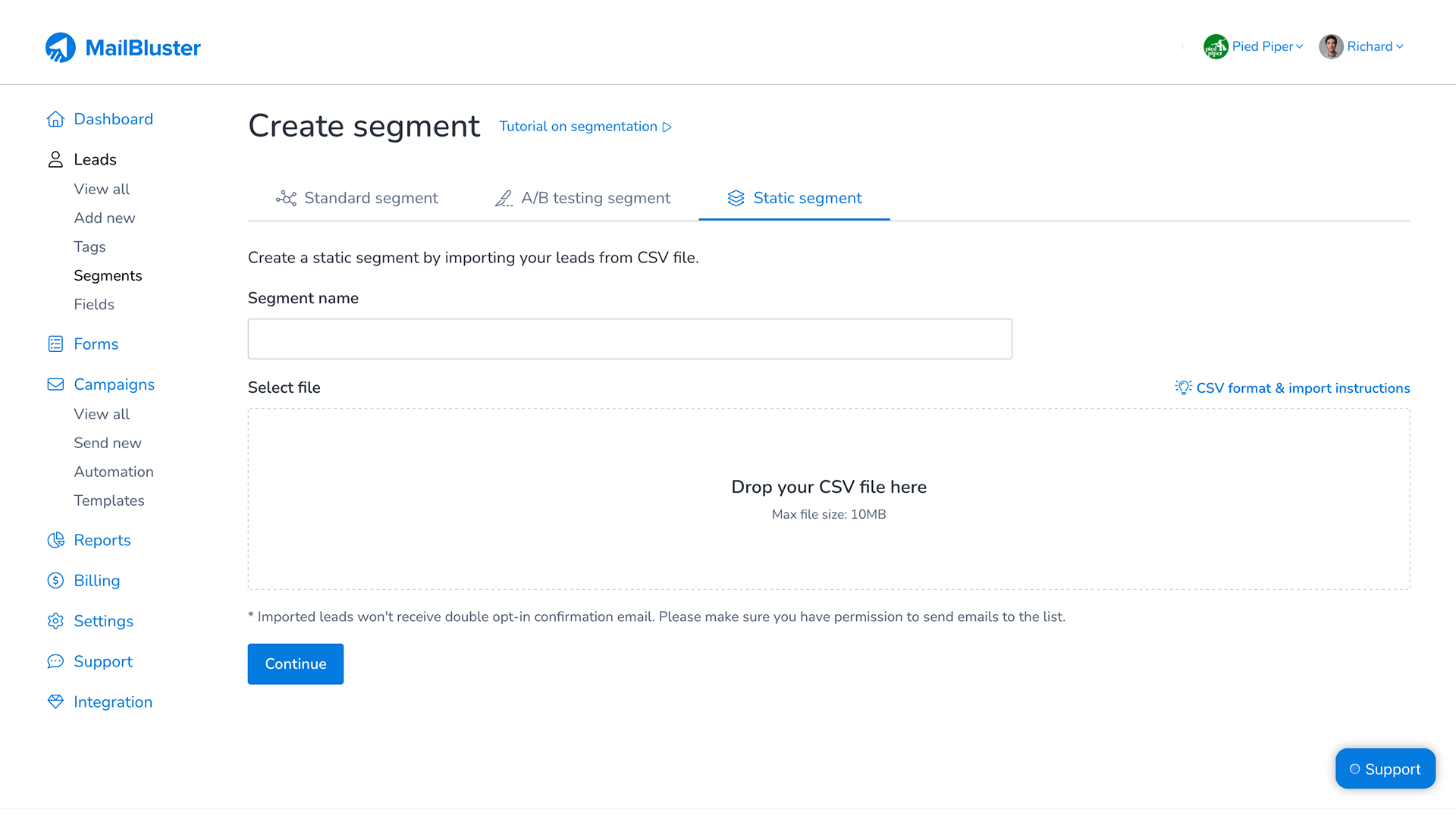Click the Integration diamond icon
This screenshot has width=1456, height=819.
55,702
